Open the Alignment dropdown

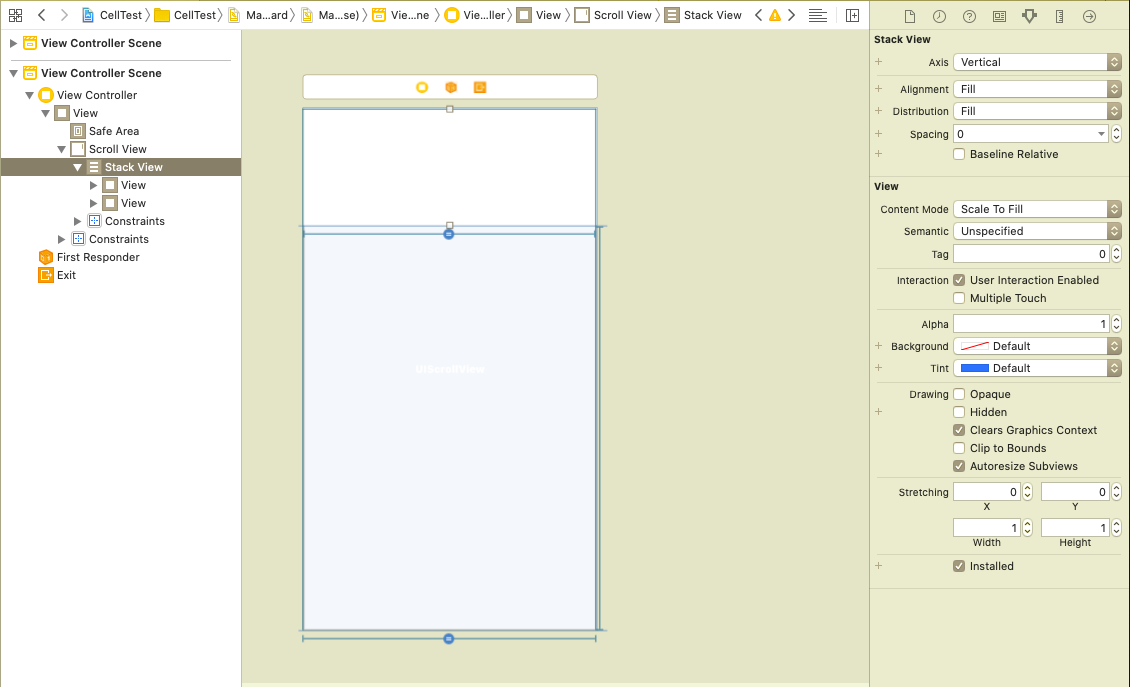click(1037, 89)
